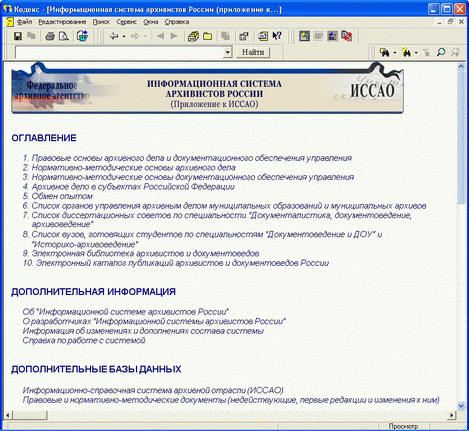This screenshot has width=469, height=431.
Task: Click the stacked folders icon in toolbar
Action: 193,36
